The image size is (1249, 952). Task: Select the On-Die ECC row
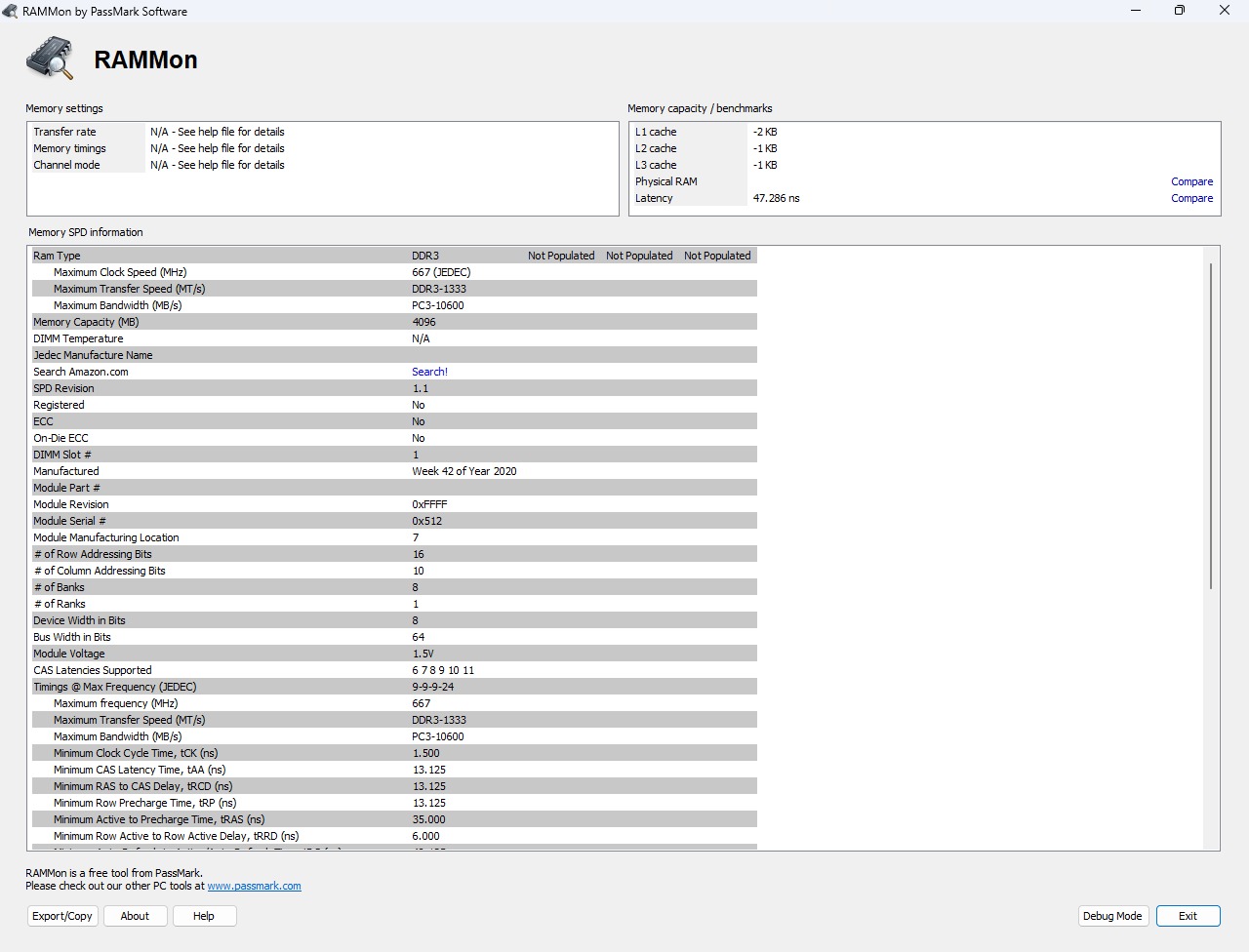(394, 438)
